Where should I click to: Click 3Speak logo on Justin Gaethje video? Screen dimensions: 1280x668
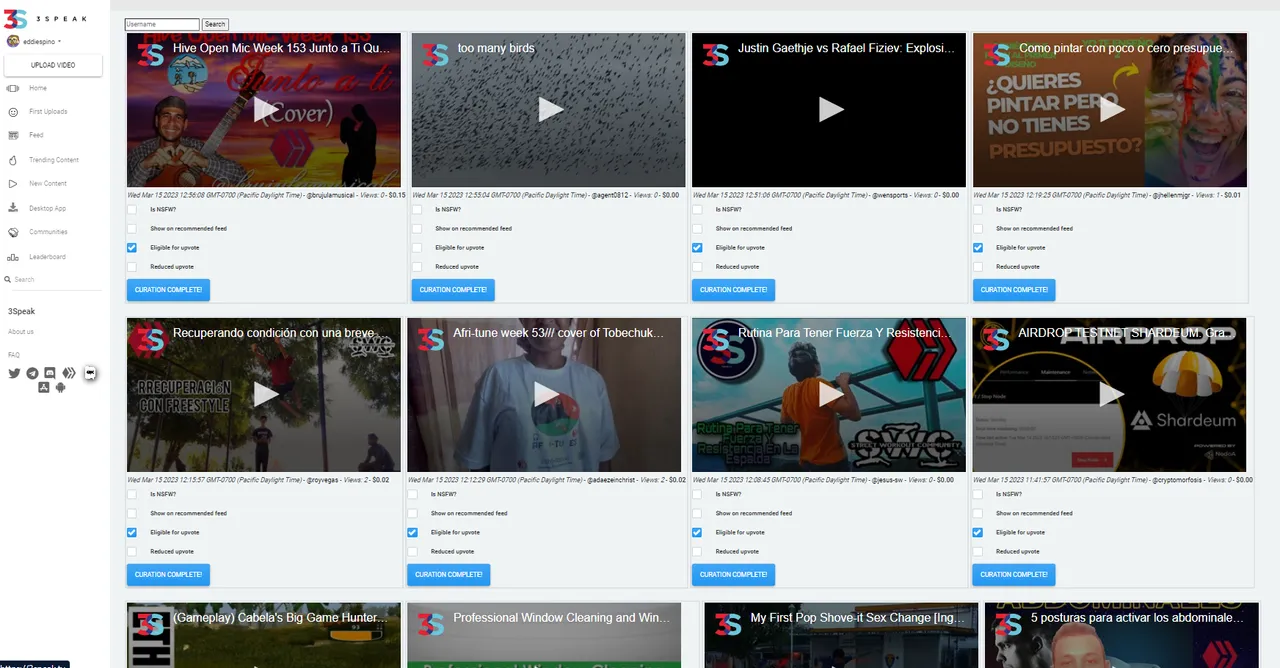coord(715,54)
